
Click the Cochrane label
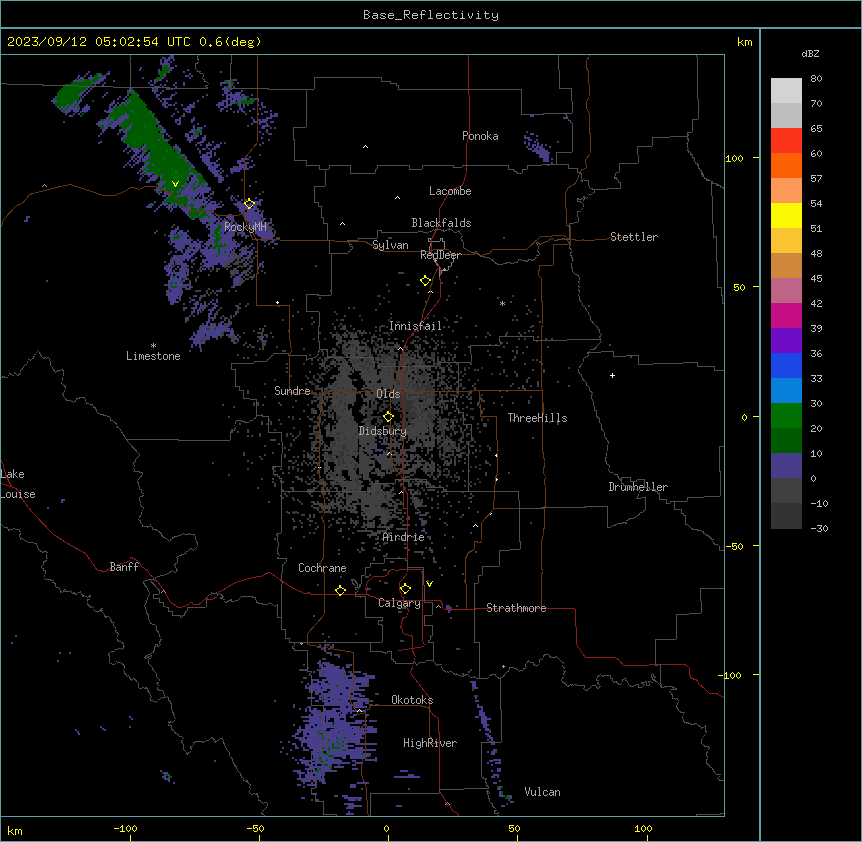click(322, 568)
